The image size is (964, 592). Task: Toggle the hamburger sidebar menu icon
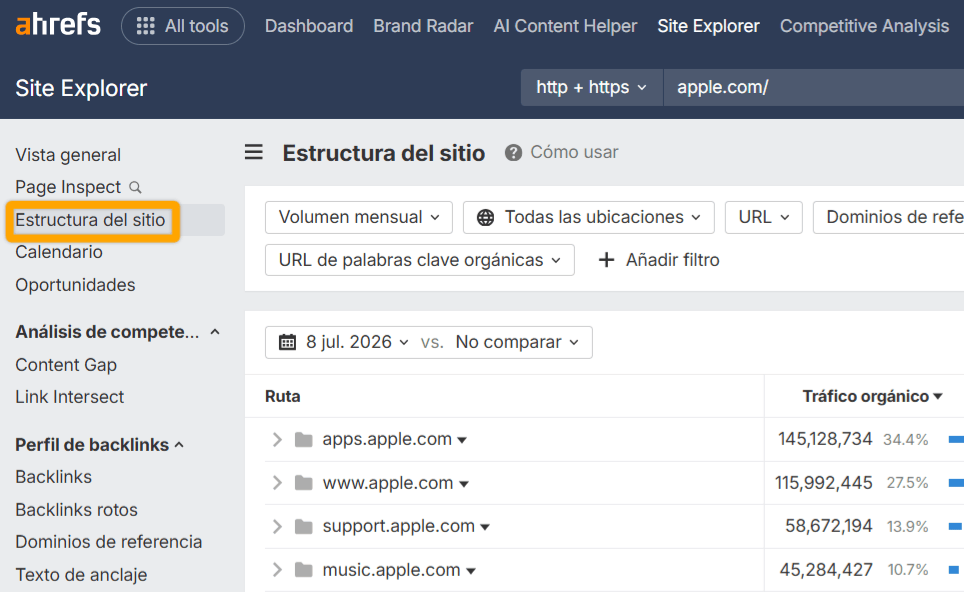click(254, 152)
